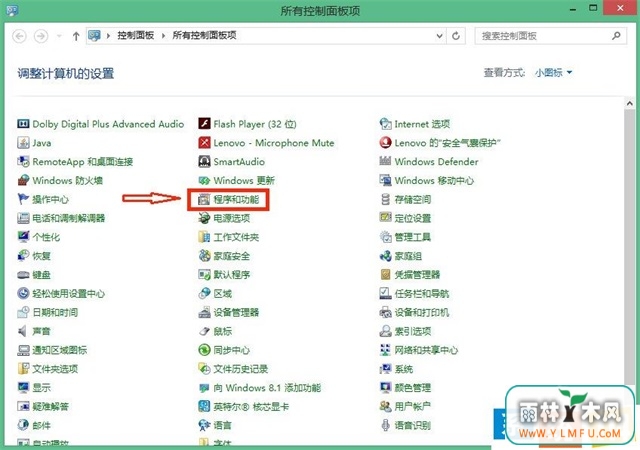Image resolution: width=640 pixels, height=450 pixels.
Task: Click the Windows 更新 icon
Action: click(204, 180)
